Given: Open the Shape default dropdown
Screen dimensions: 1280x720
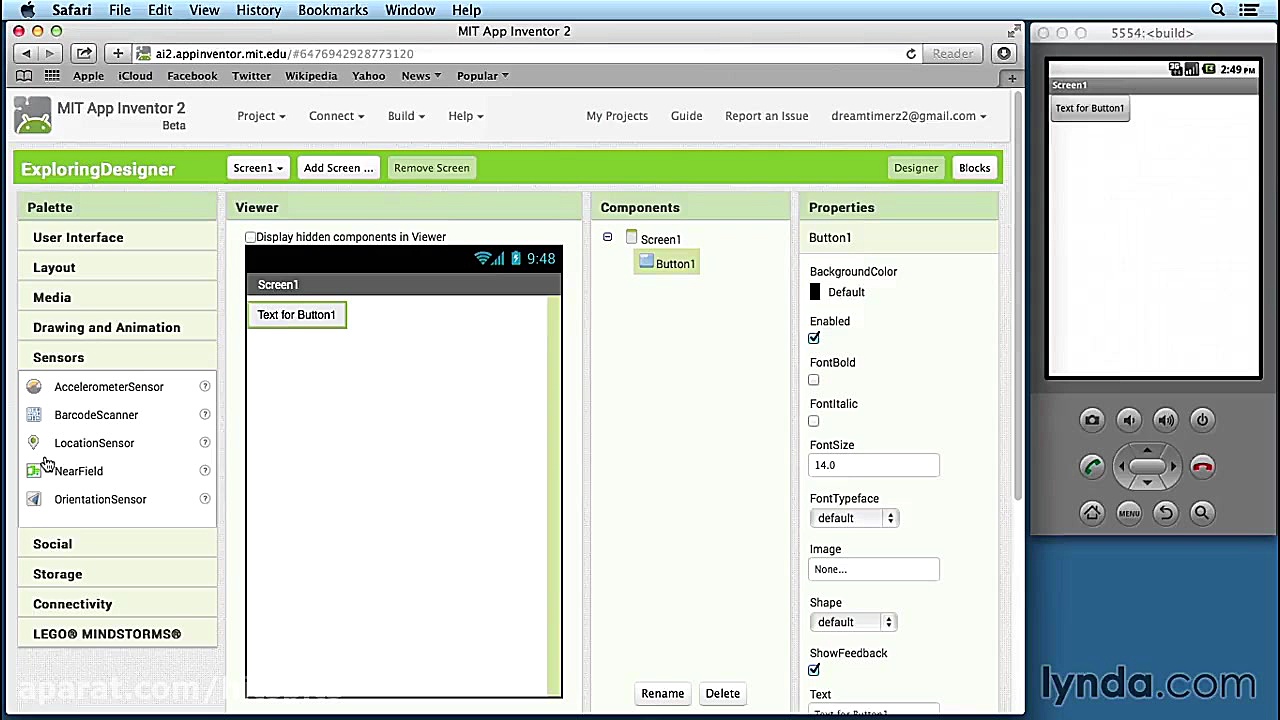Looking at the screenshot, I should pyautogui.click(x=854, y=622).
